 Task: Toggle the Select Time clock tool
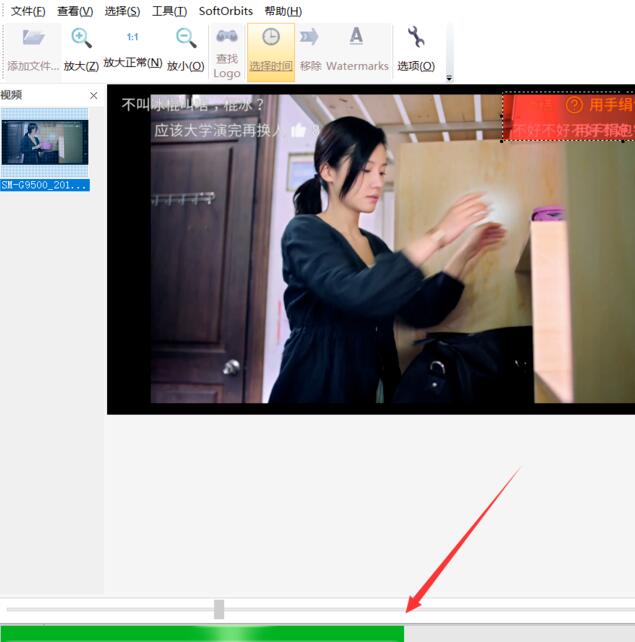coord(271,38)
